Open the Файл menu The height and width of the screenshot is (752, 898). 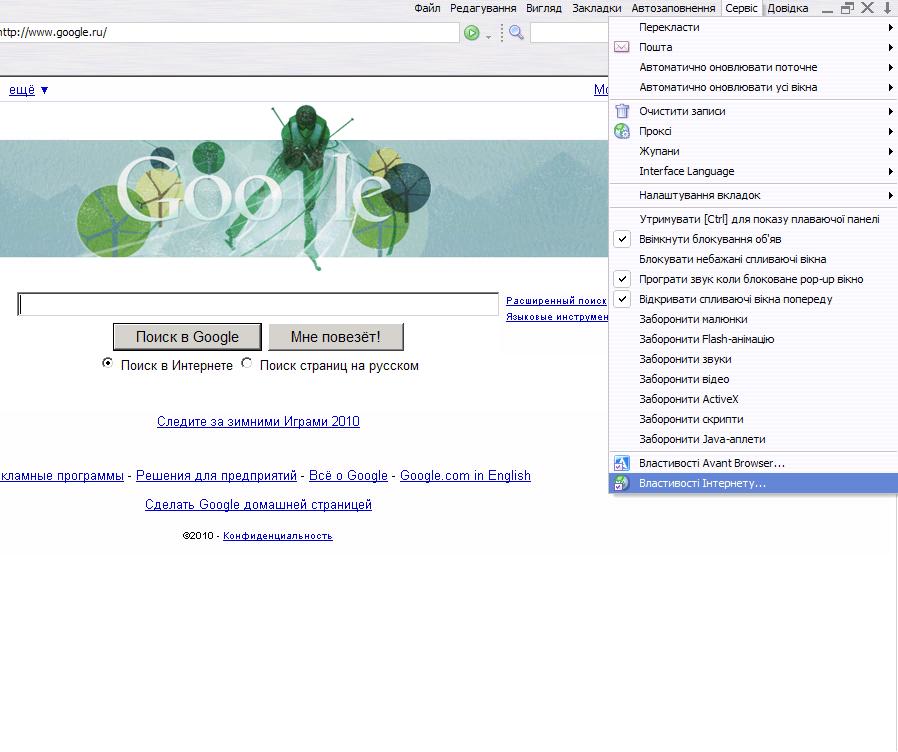tap(427, 8)
